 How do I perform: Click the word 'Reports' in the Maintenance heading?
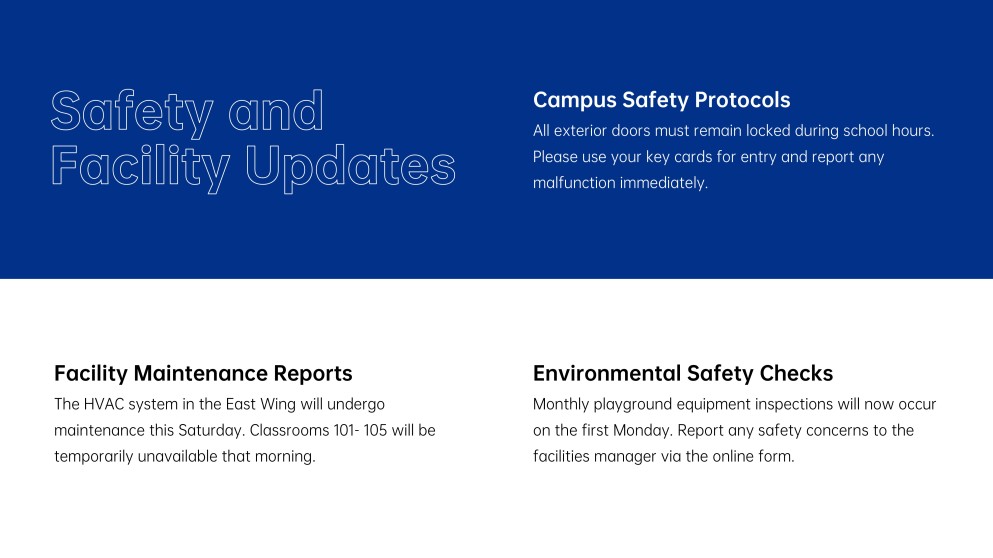(312, 374)
